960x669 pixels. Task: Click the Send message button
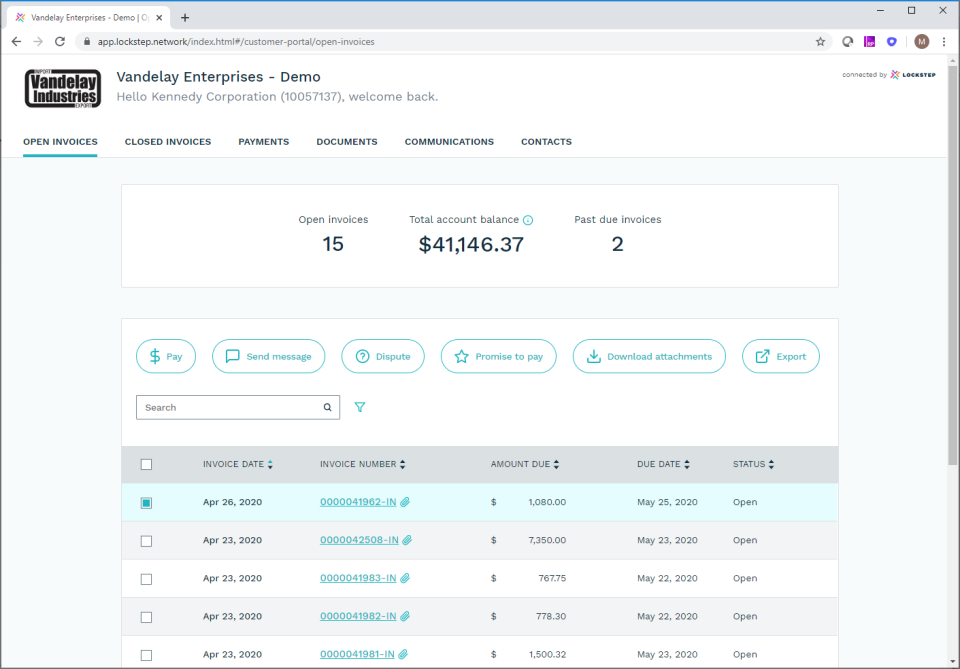[268, 356]
